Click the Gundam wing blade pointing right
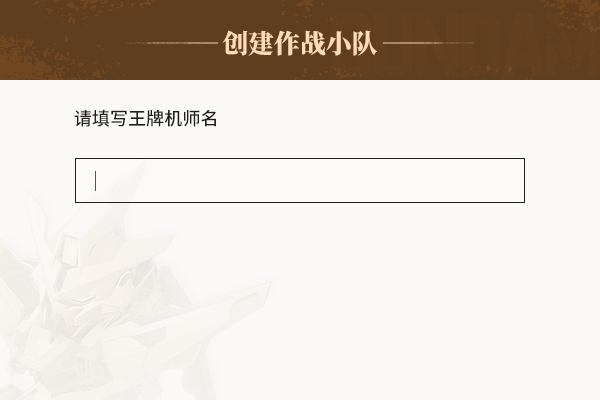Screen dimensions: 600x400 (x=214, y=310)
